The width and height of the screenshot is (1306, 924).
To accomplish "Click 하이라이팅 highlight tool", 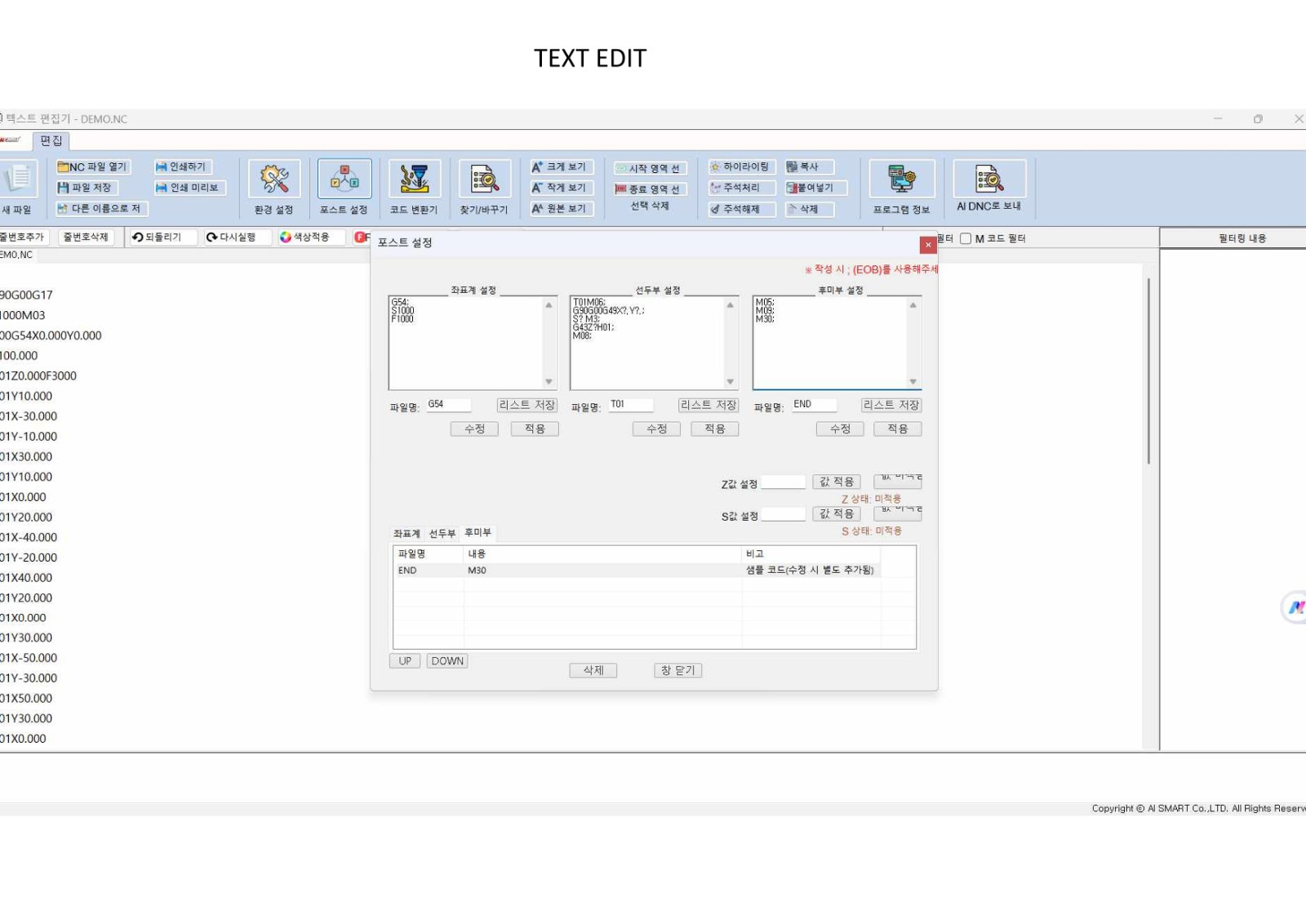I will tap(740, 167).
